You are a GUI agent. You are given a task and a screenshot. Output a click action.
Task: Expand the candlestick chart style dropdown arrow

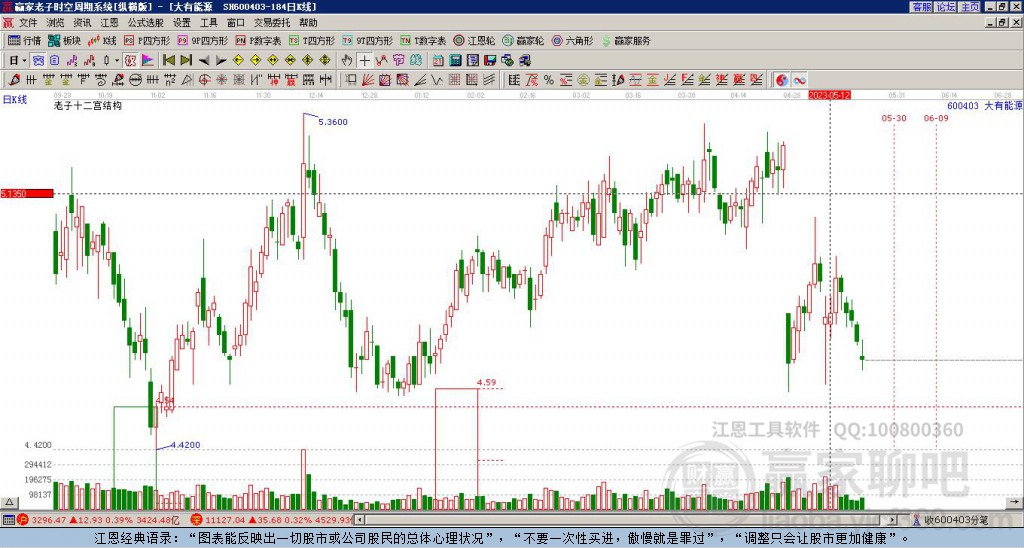(x=117, y=61)
